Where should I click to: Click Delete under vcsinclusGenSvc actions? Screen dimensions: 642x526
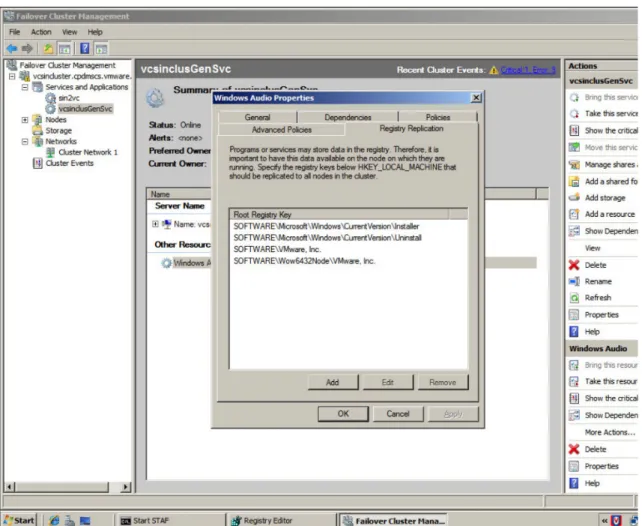tap(588, 265)
